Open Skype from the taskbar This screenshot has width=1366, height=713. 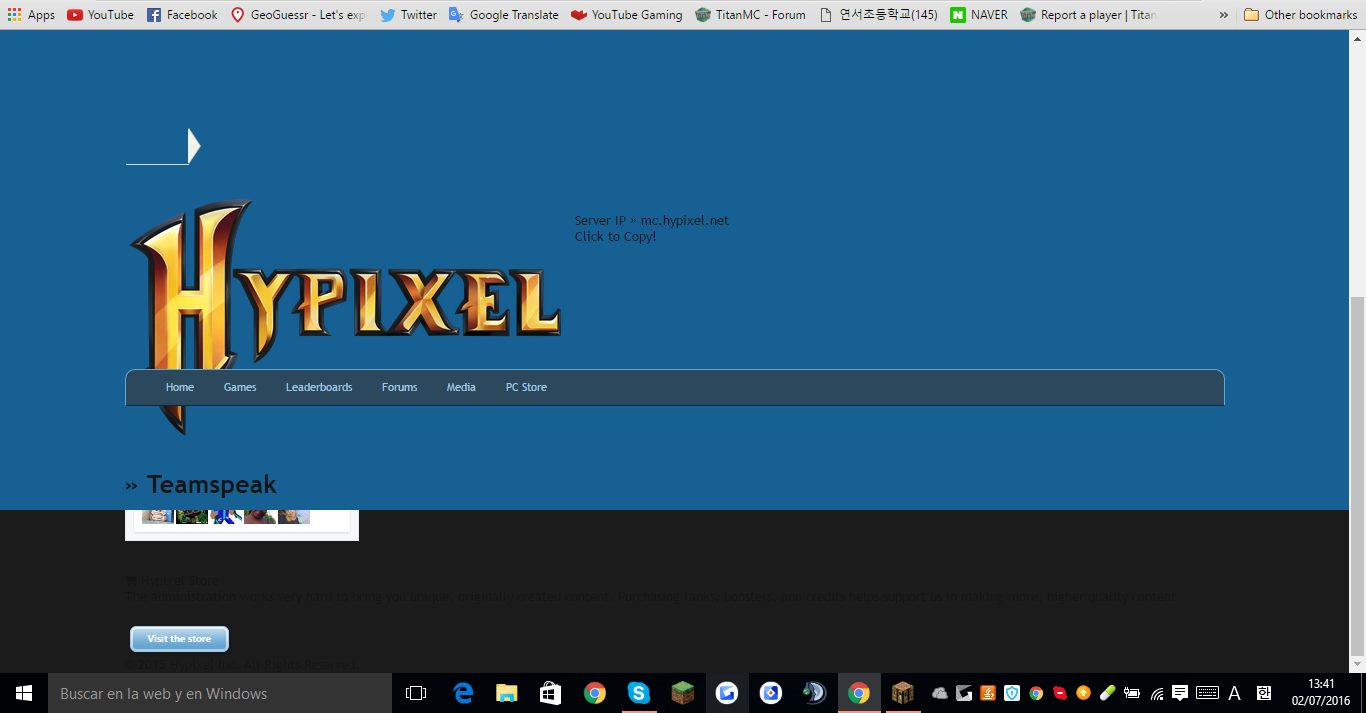coord(639,693)
